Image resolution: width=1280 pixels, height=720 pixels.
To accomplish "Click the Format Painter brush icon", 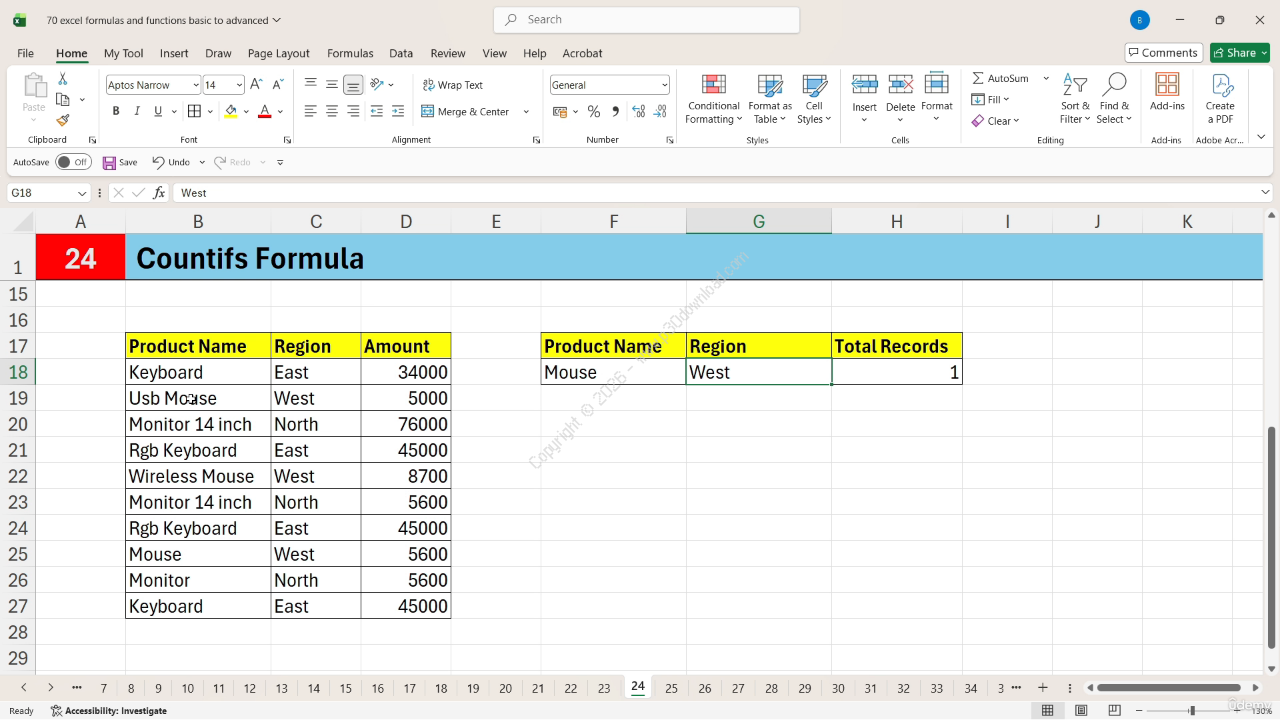I will click(x=63, y=120).
